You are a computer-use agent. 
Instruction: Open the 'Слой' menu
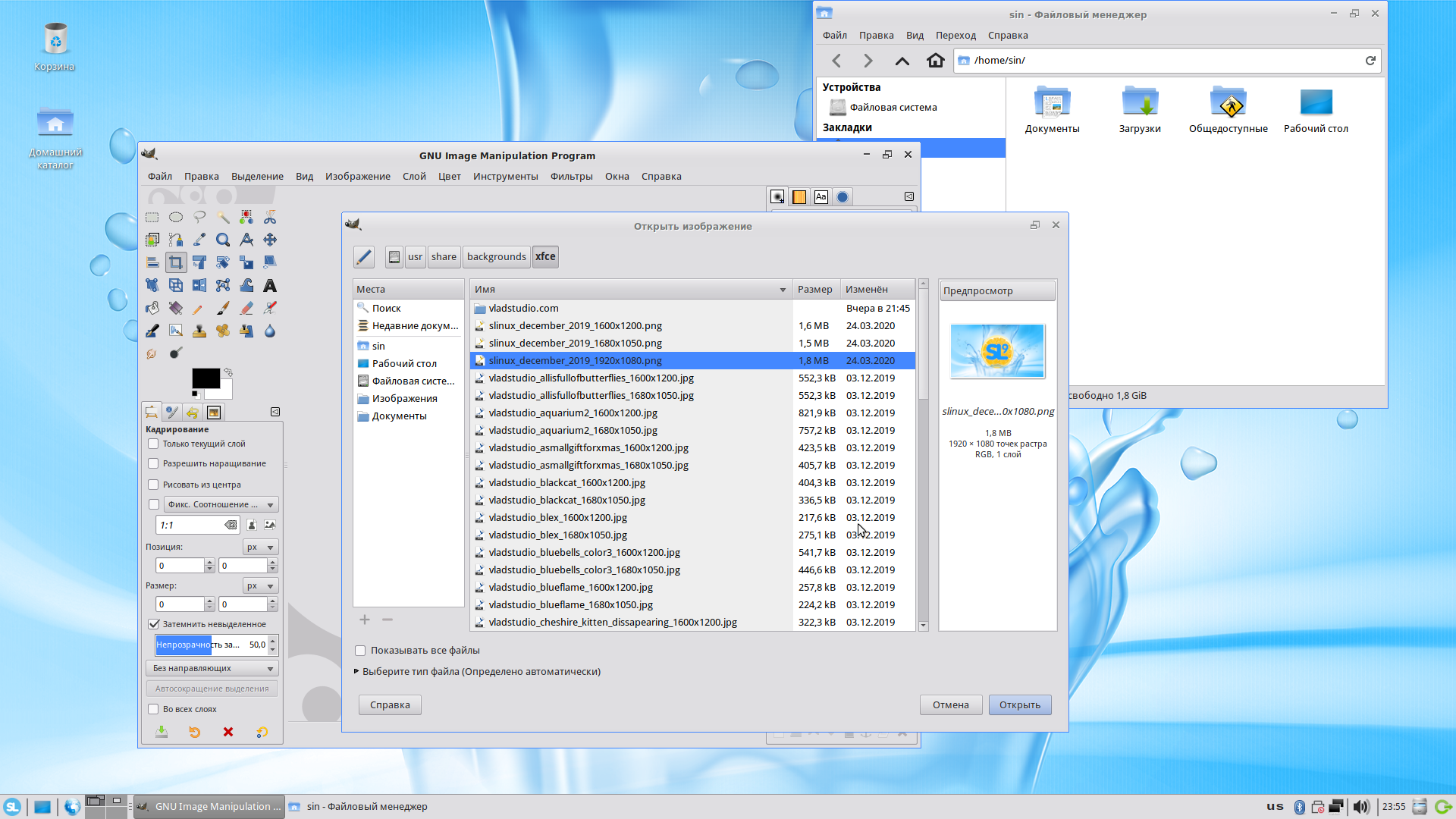[x=414, y=177]
